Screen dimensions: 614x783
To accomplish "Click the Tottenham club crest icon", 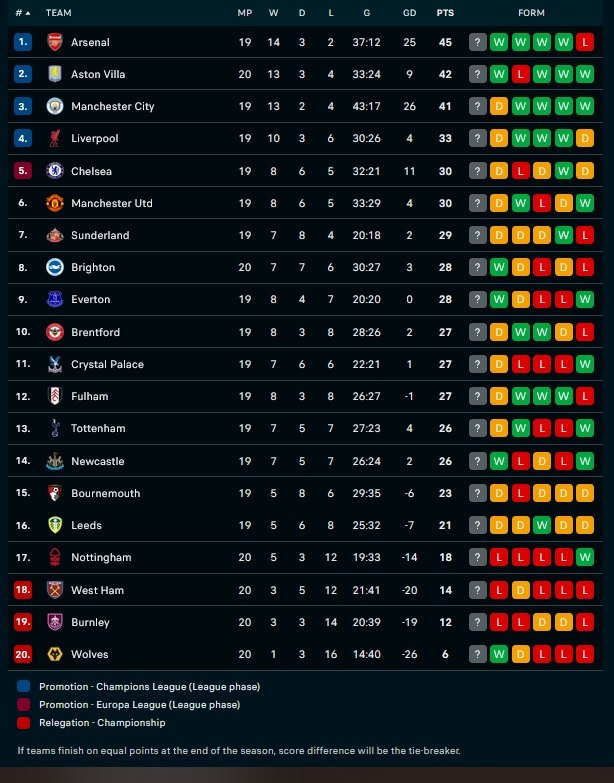I will pos(55,428).
